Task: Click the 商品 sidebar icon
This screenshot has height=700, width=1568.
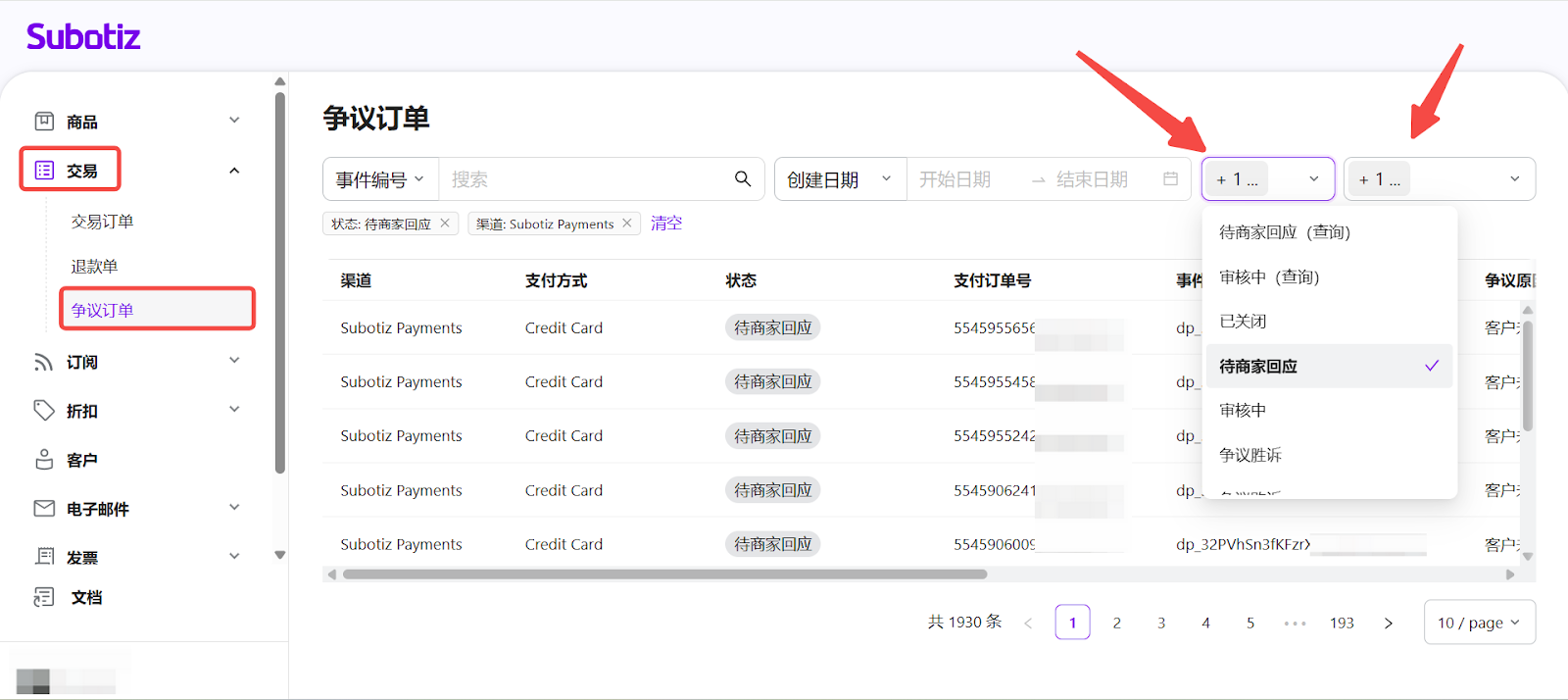Action: click(44, 121)
